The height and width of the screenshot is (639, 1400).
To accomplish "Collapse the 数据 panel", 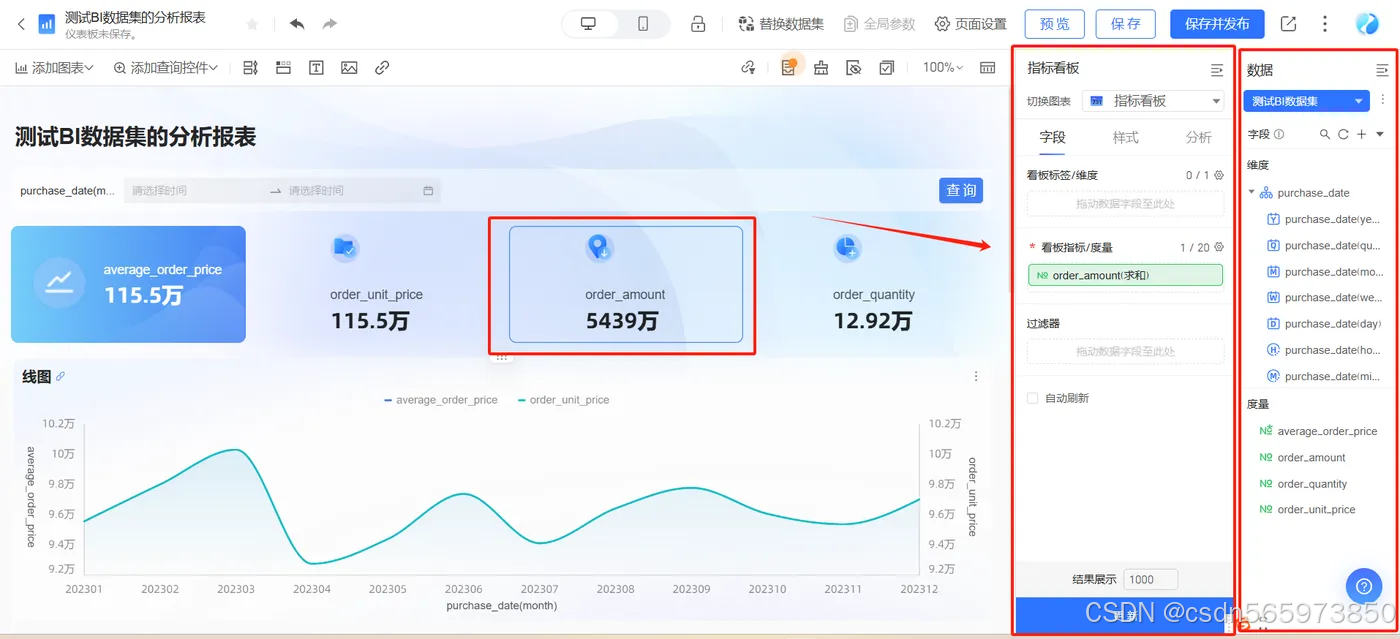I will click(x=1382, y=70).
